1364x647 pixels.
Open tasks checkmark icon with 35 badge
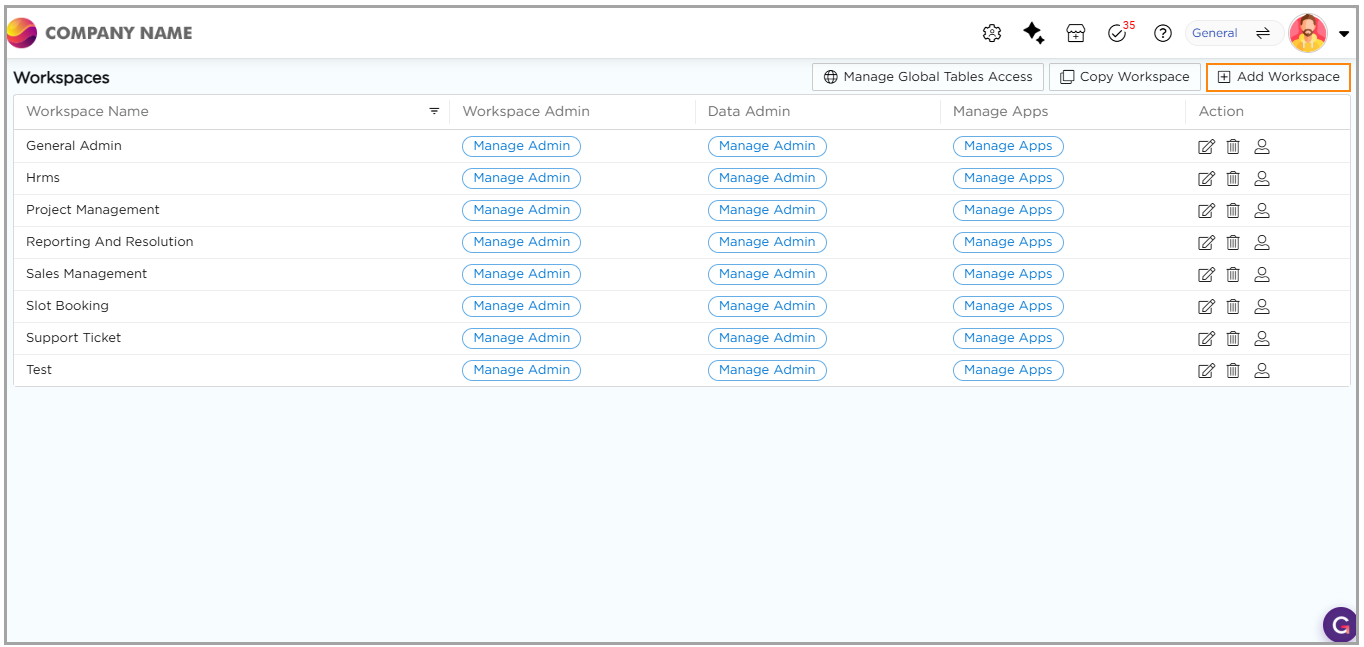(1118, 33)
